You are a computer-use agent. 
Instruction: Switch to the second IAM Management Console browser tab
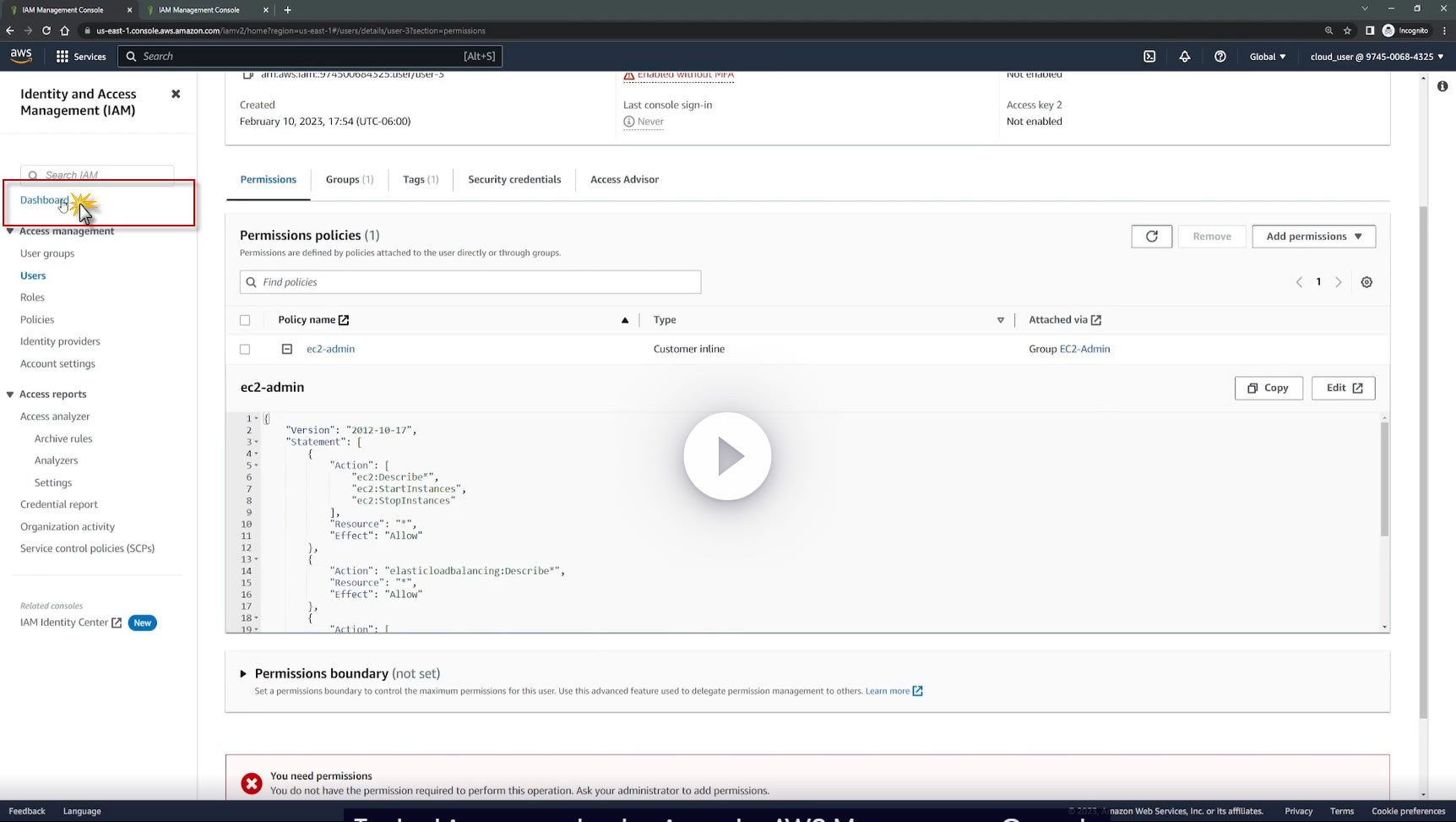(x=206, y=10)
